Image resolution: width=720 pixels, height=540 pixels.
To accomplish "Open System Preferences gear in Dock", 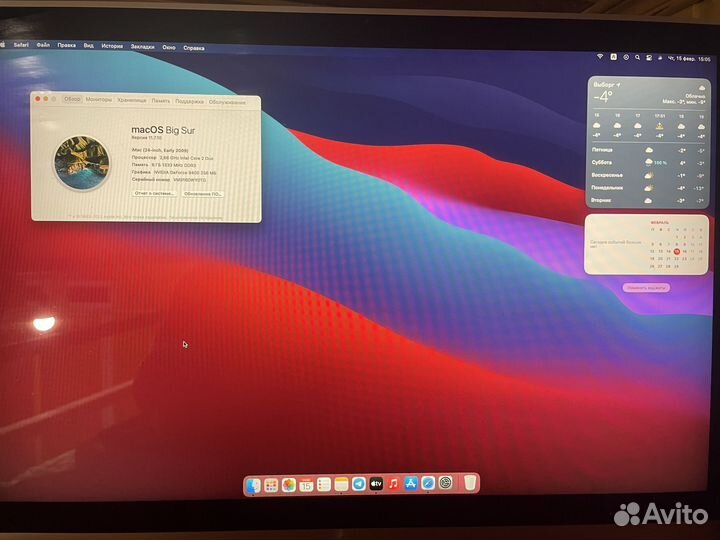I will (445, 483).
